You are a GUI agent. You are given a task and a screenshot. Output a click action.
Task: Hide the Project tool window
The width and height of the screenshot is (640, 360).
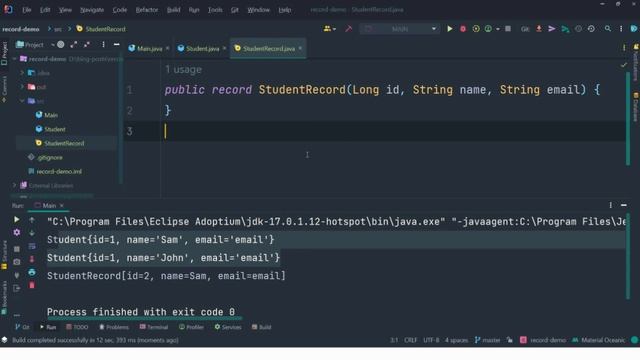[116, 44]
